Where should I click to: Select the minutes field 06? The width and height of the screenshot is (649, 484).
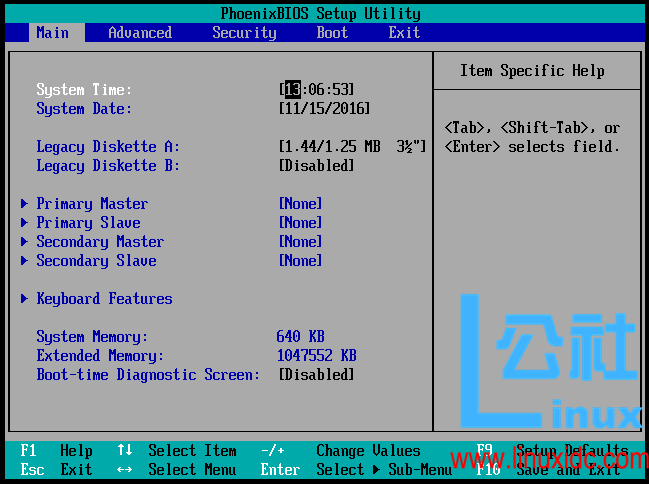(x=317, y=89)
